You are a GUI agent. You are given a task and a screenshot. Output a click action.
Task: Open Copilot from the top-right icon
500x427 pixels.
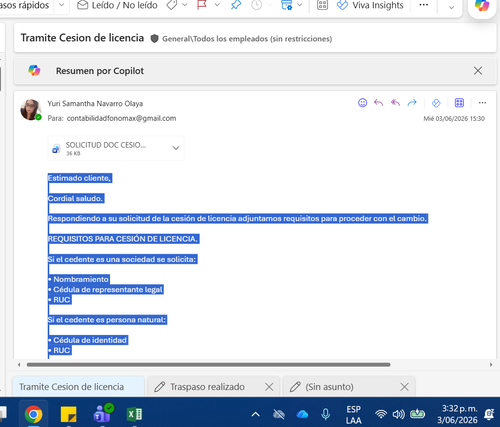482,6
